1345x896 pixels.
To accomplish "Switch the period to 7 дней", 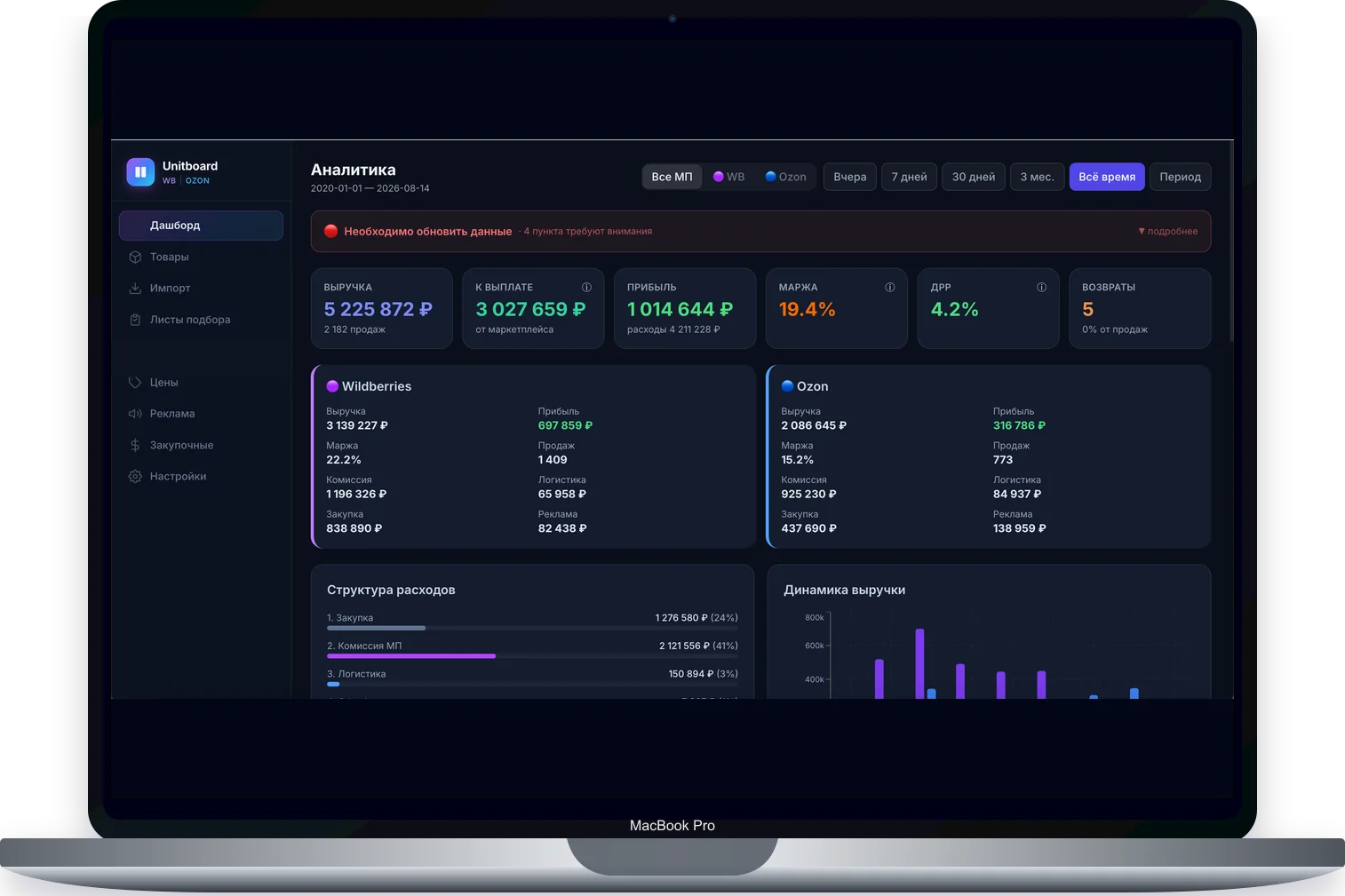I will point(909,177).
